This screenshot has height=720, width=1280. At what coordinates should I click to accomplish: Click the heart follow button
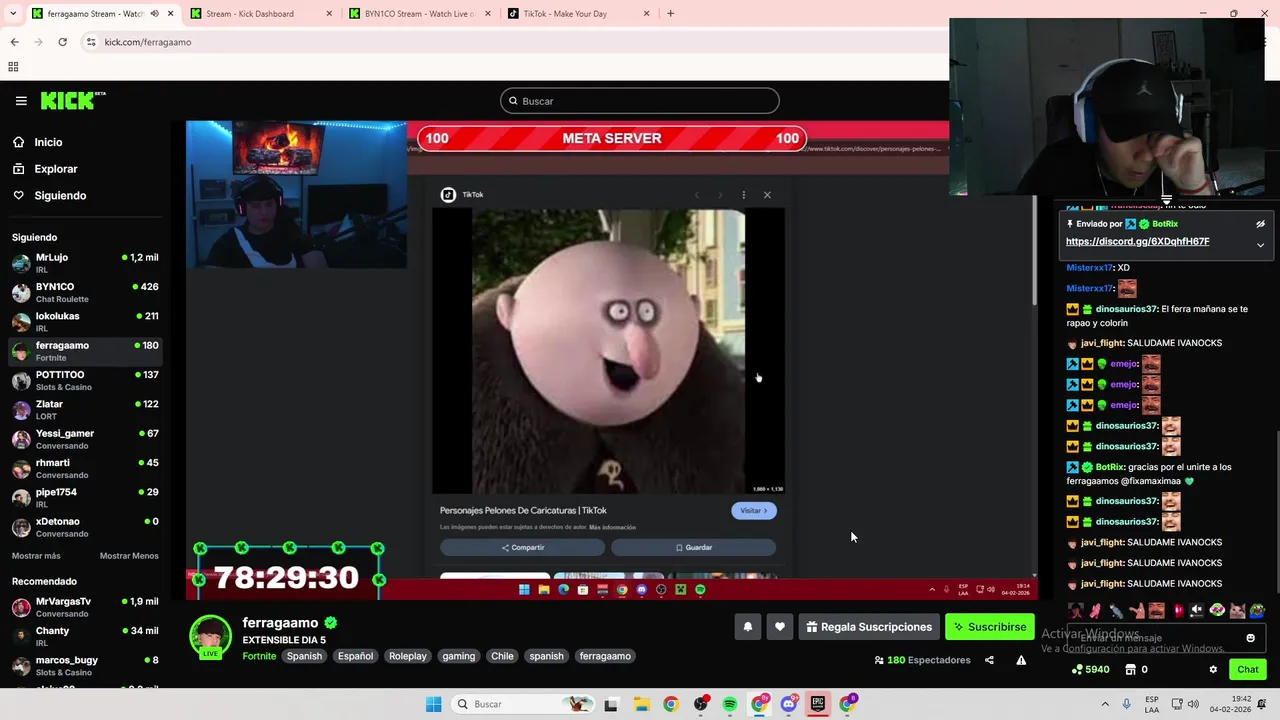780,627
